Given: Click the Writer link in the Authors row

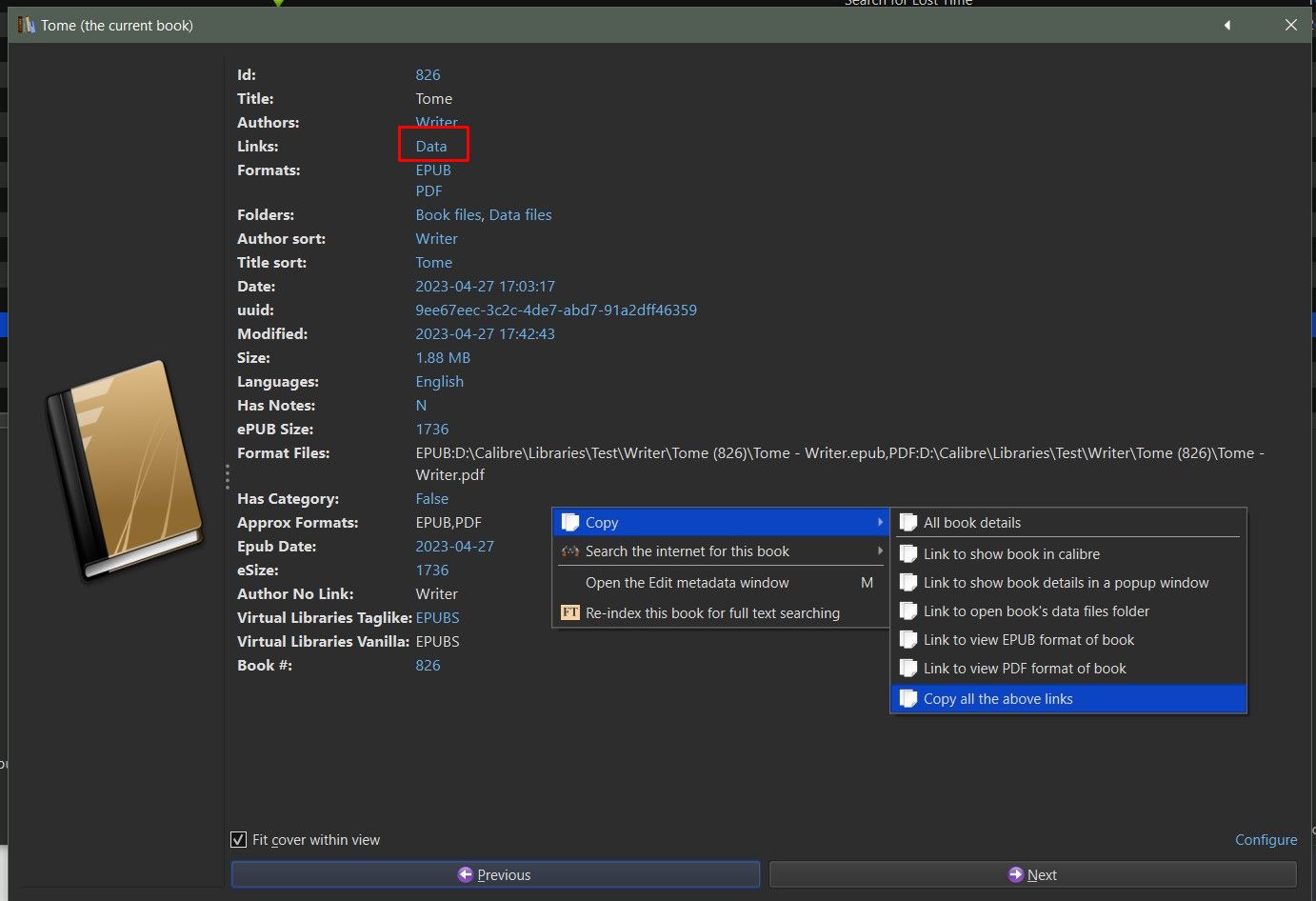Looking at the screenshot, I should [436, 122].
